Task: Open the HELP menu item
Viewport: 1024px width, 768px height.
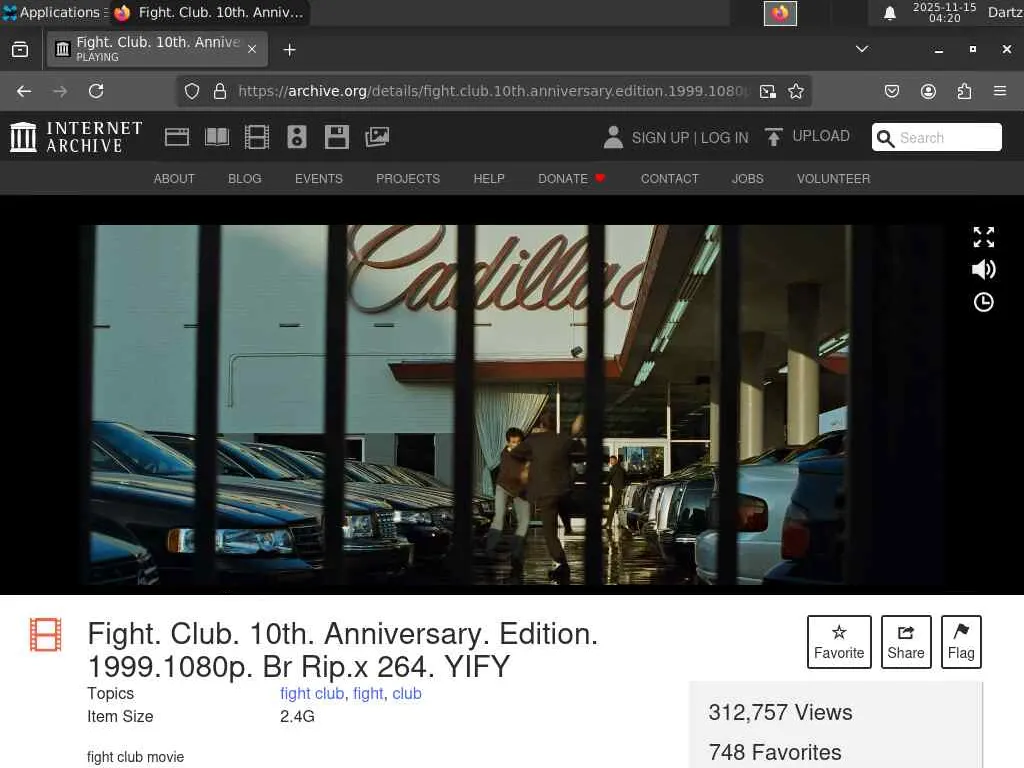Action: (489, 179)
